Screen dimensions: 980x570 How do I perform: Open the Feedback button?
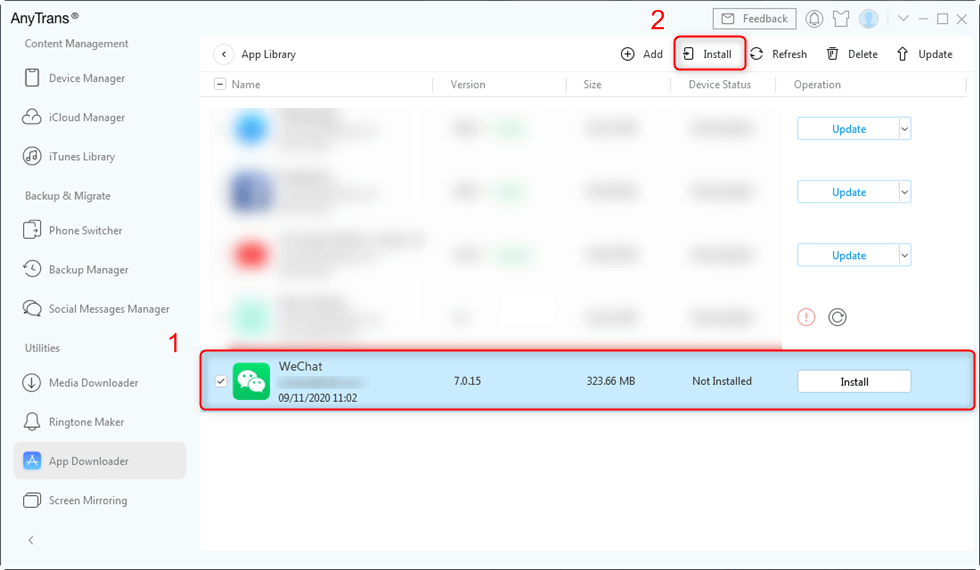pyautogui.click(x=754, y=19)
